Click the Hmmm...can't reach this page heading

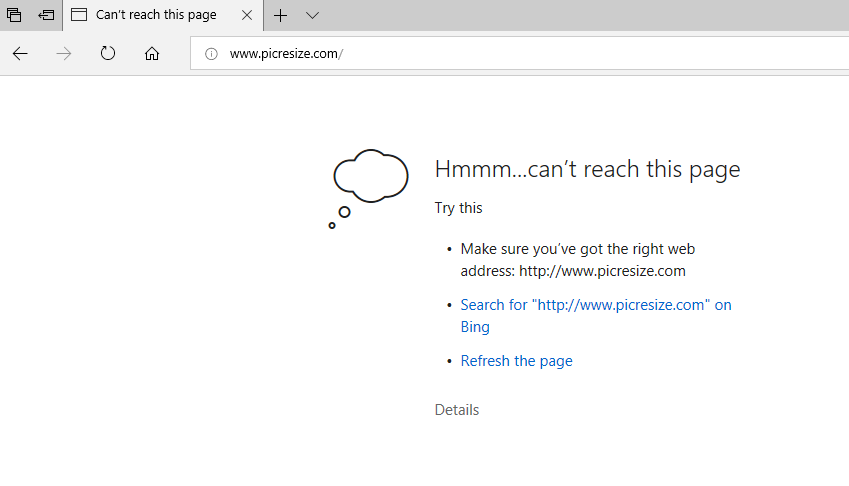587,169
